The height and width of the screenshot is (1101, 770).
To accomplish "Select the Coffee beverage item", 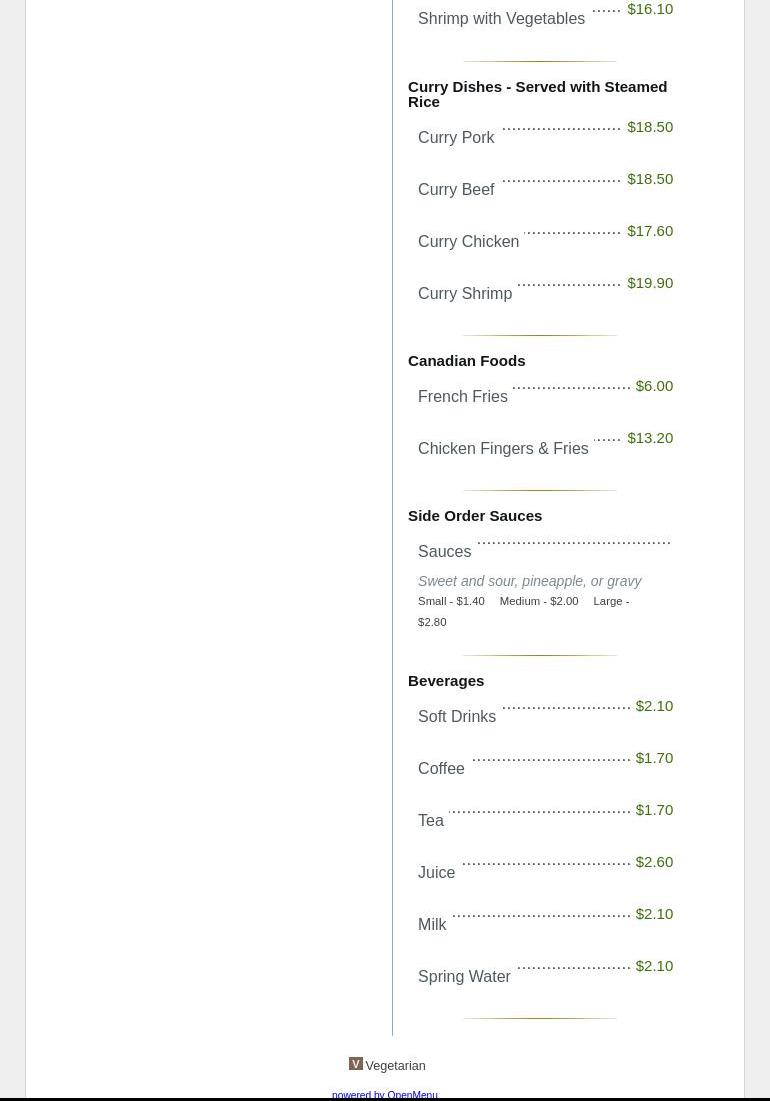I will [x=441, y=769].
